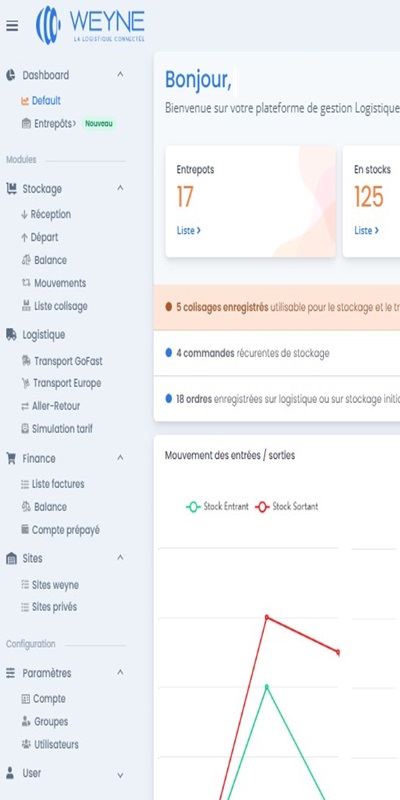Open the Entrepots Liste link
Screen dimensions: 400x800
pos(189,231)
